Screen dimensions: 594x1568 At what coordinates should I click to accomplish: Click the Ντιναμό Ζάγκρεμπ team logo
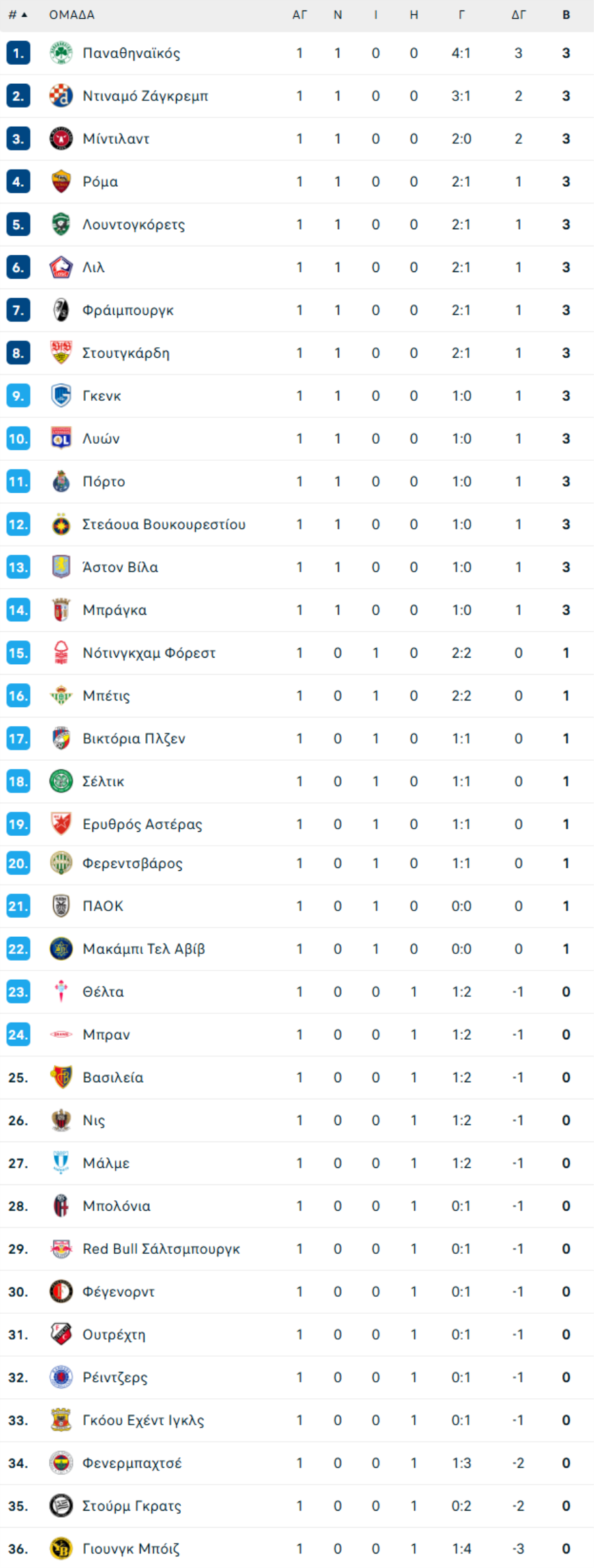pos(61,96)
